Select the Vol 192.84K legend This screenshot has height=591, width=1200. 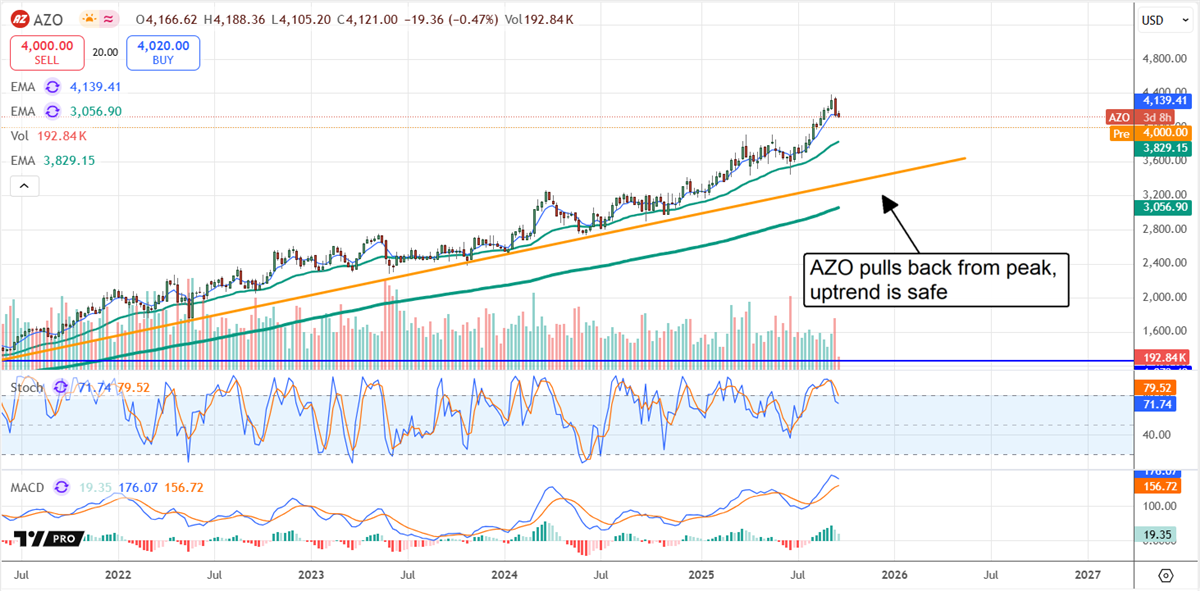click(48, 136)
